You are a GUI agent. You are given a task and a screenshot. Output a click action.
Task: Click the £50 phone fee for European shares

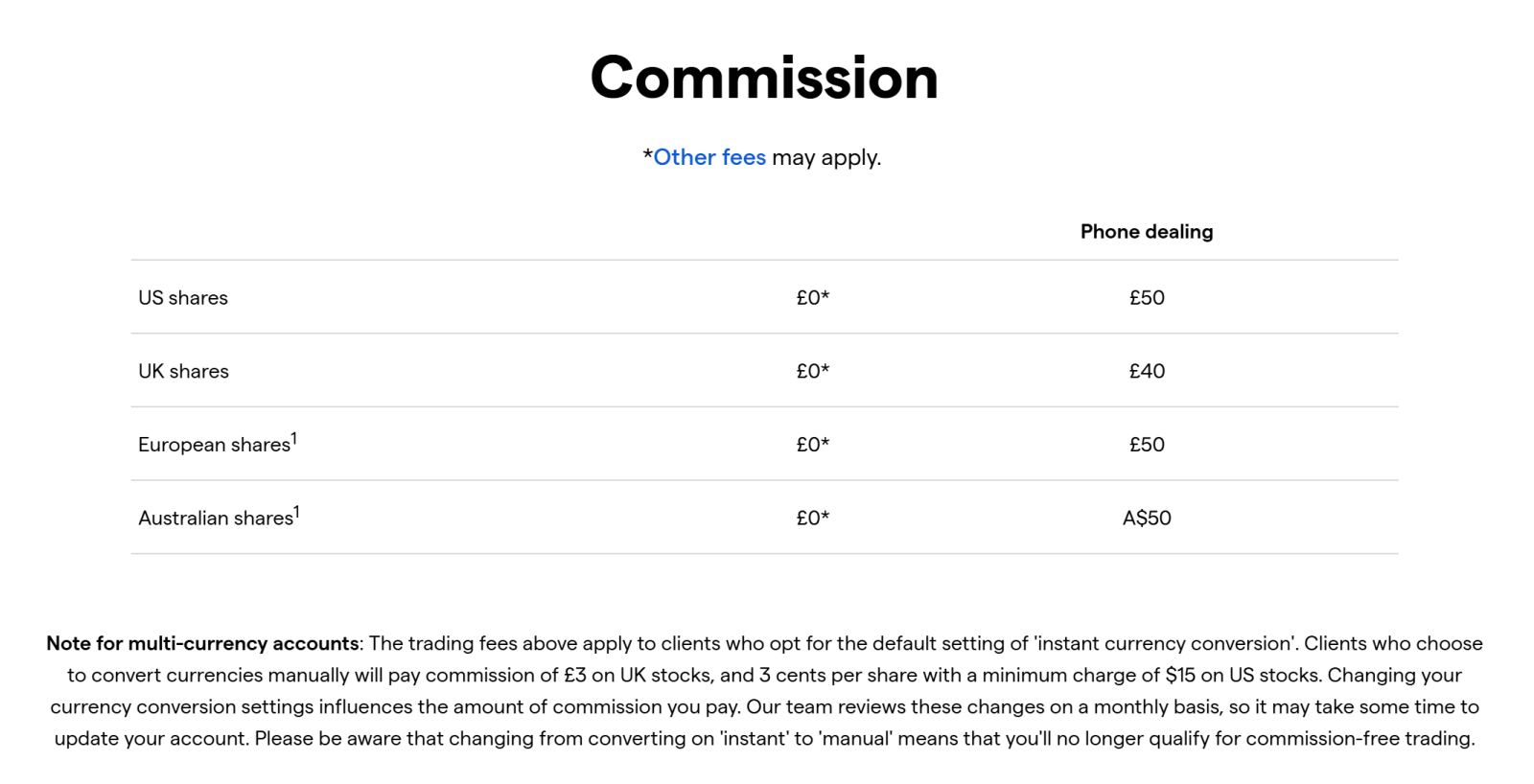click(1147, 445)
